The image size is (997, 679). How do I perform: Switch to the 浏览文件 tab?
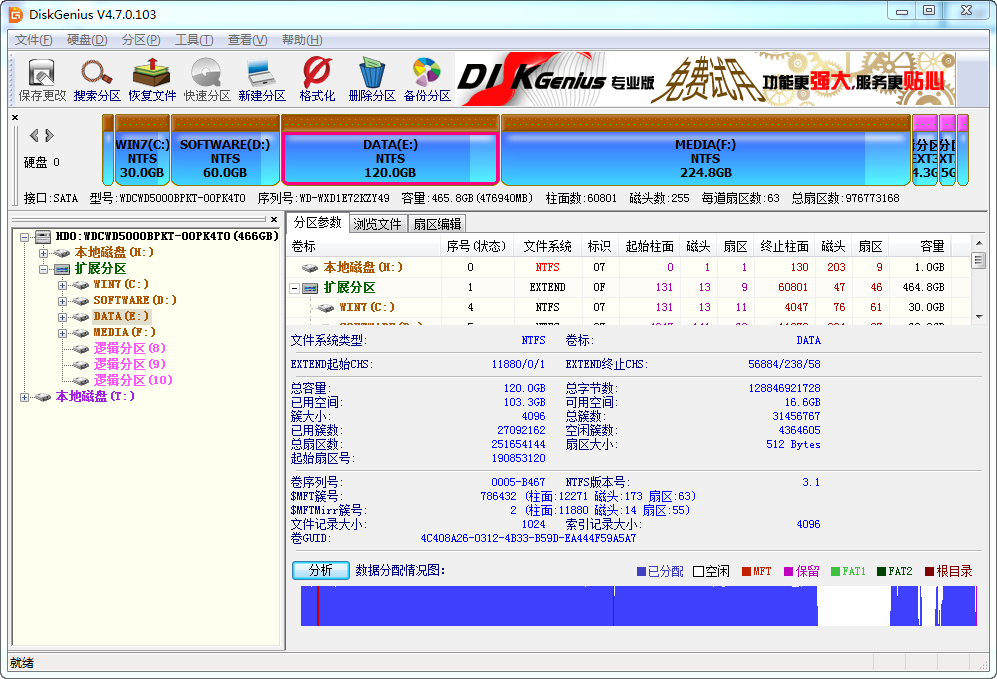377,224
